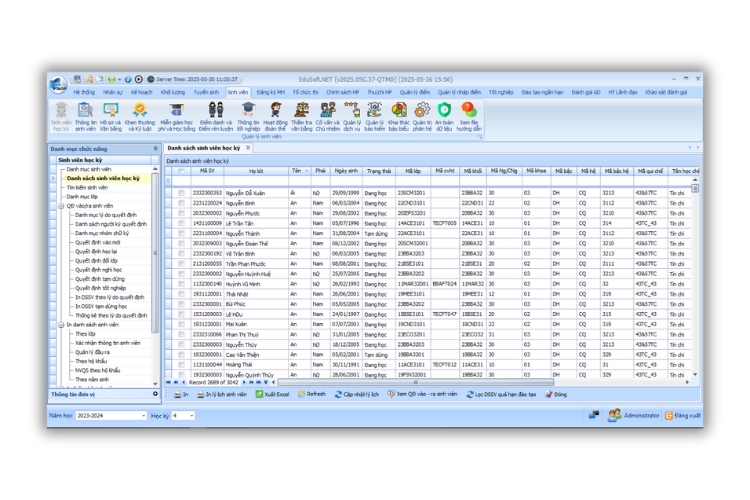Viewport: 750px width, 500px height.
Task: Select checkbox for row Lê Trần Tấn
Action: pos(181,222)
